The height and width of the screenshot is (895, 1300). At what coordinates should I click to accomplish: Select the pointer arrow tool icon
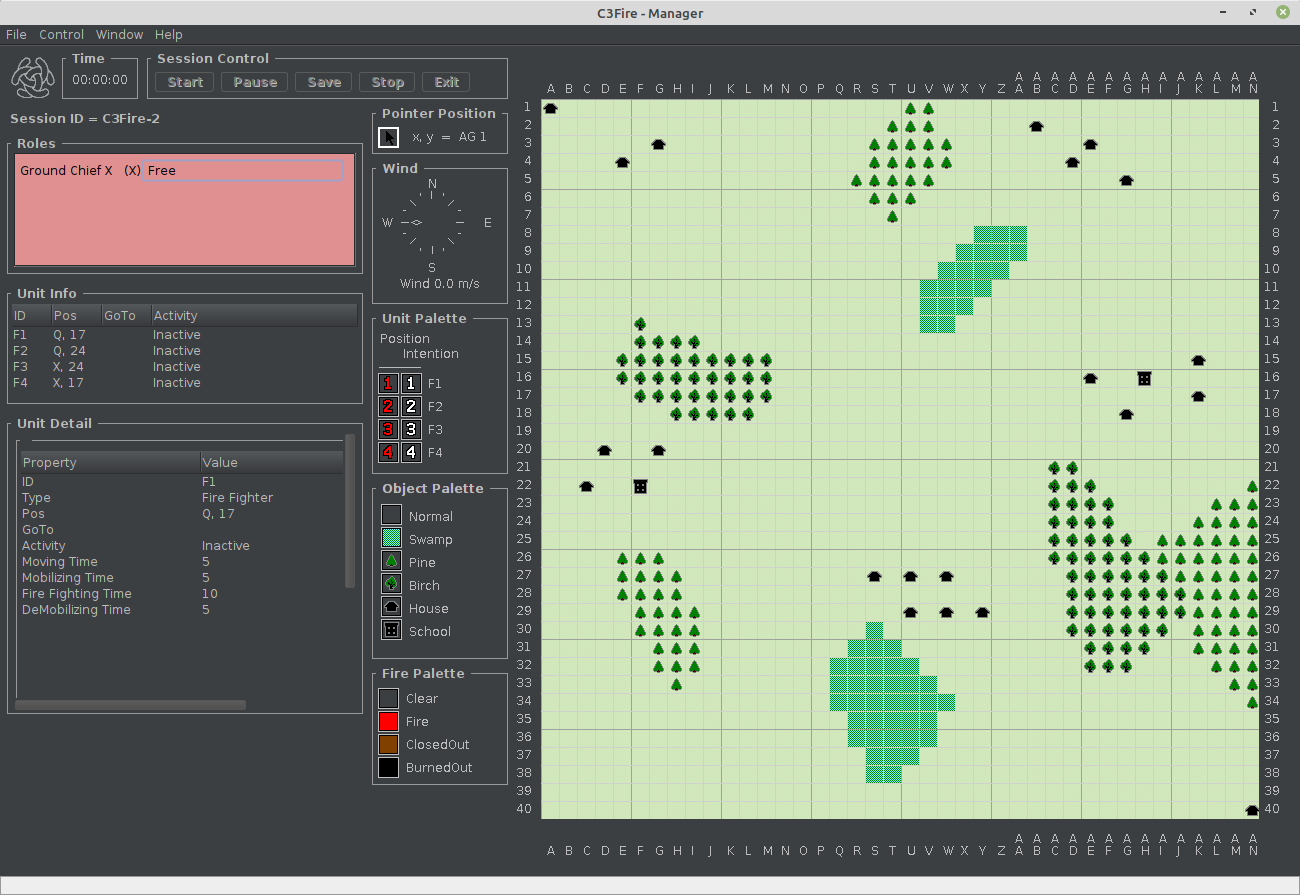388,137
